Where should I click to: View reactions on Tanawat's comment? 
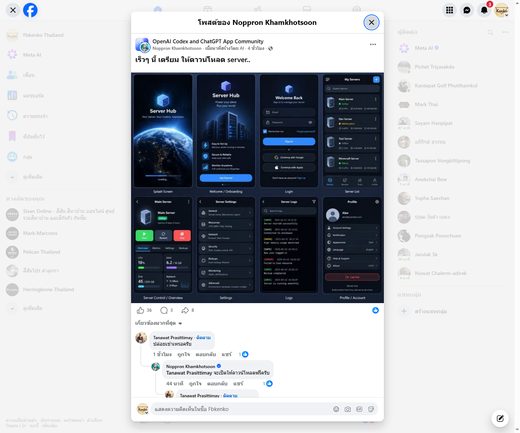point(245,354)
